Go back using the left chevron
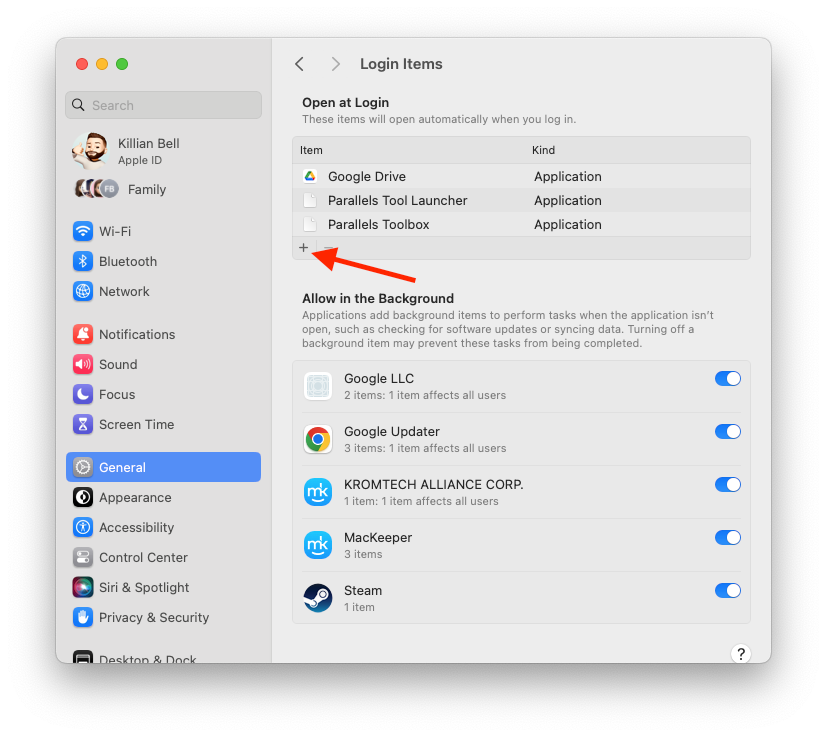Image resolution: width=827 pixels, height=737 pixels. click(x=299, y=63)
